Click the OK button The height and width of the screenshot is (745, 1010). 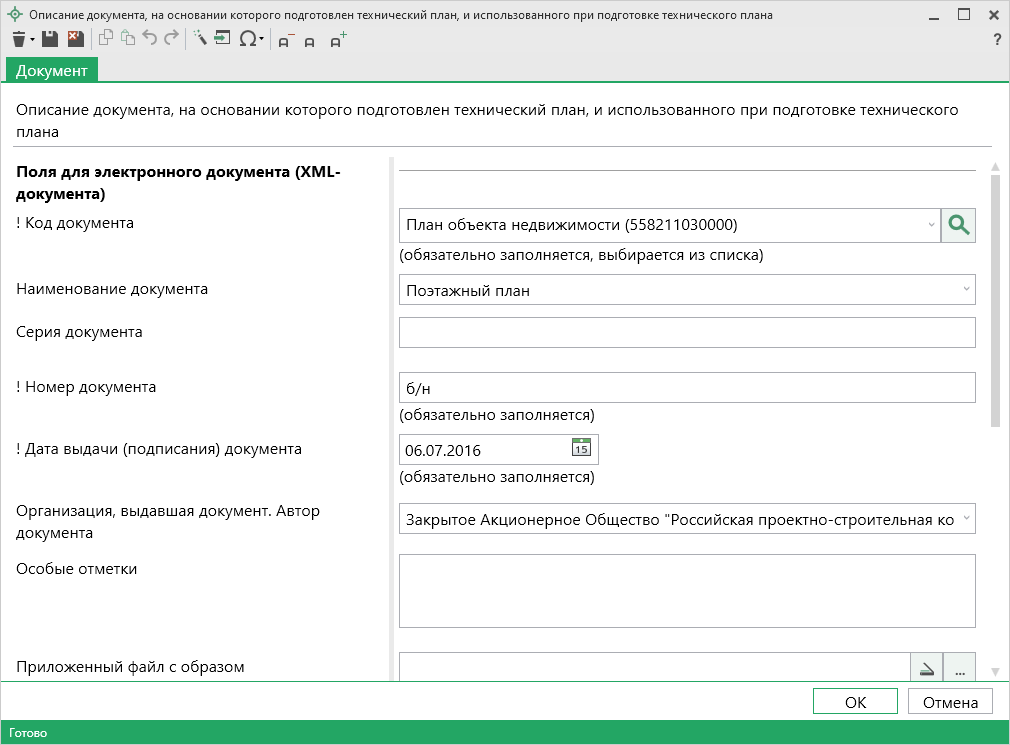tap(855, 702)
